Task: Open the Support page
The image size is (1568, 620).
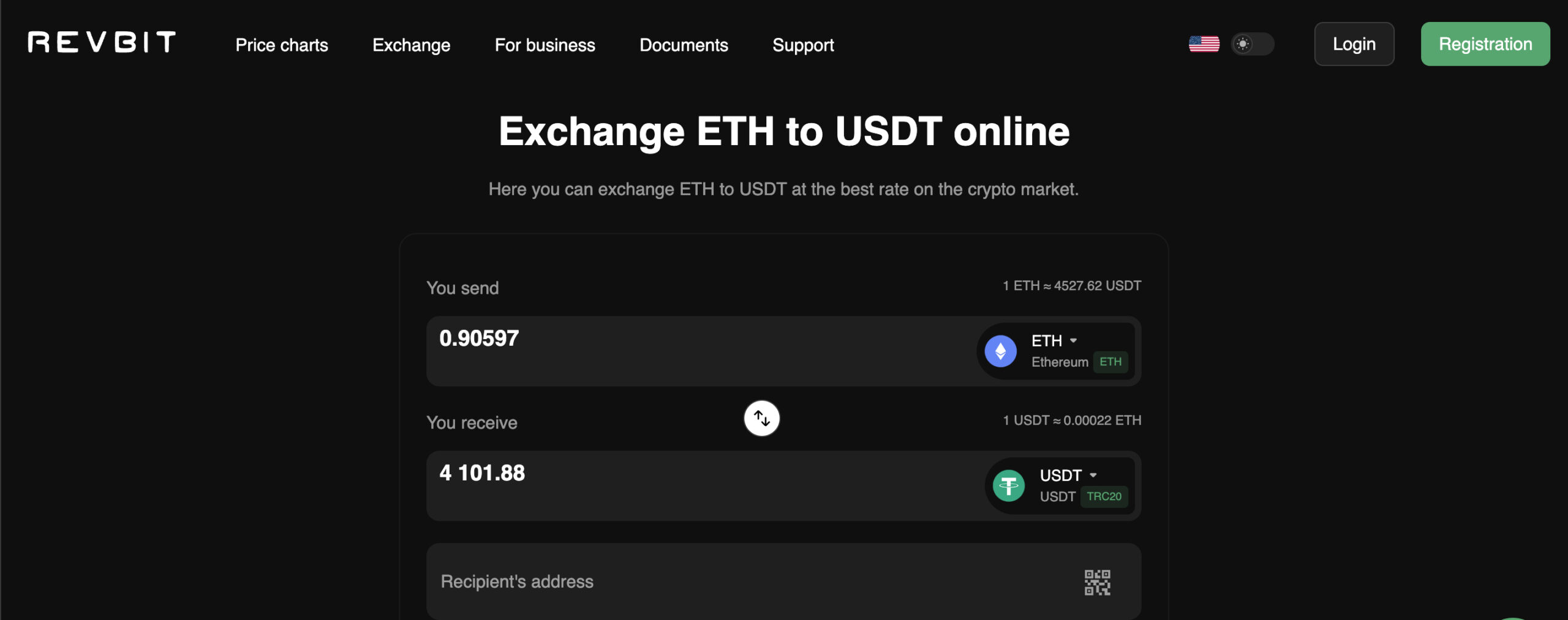Action: [803, 45]
